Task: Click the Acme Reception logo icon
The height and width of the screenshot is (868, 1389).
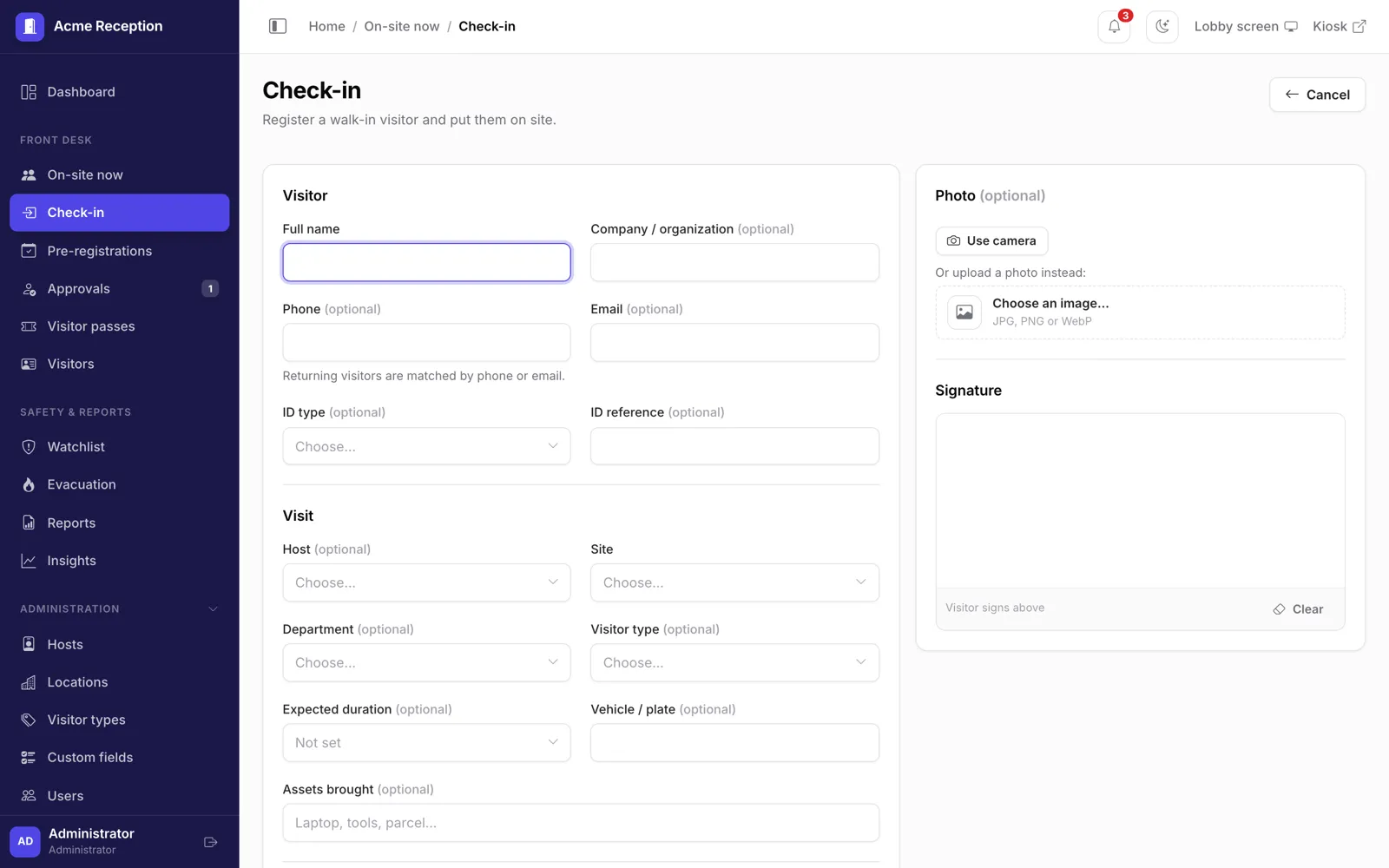Action: point(30,26)
